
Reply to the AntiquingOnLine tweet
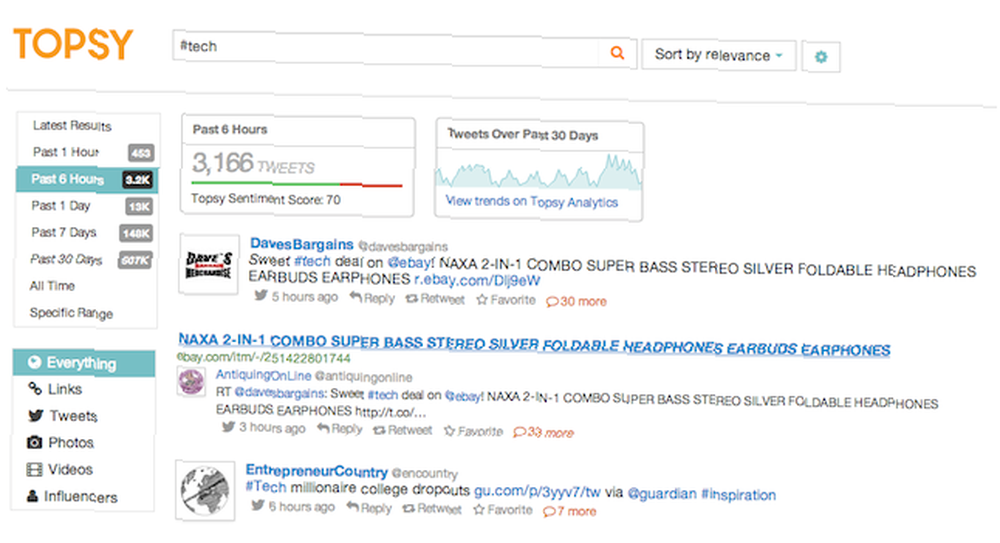340,429
